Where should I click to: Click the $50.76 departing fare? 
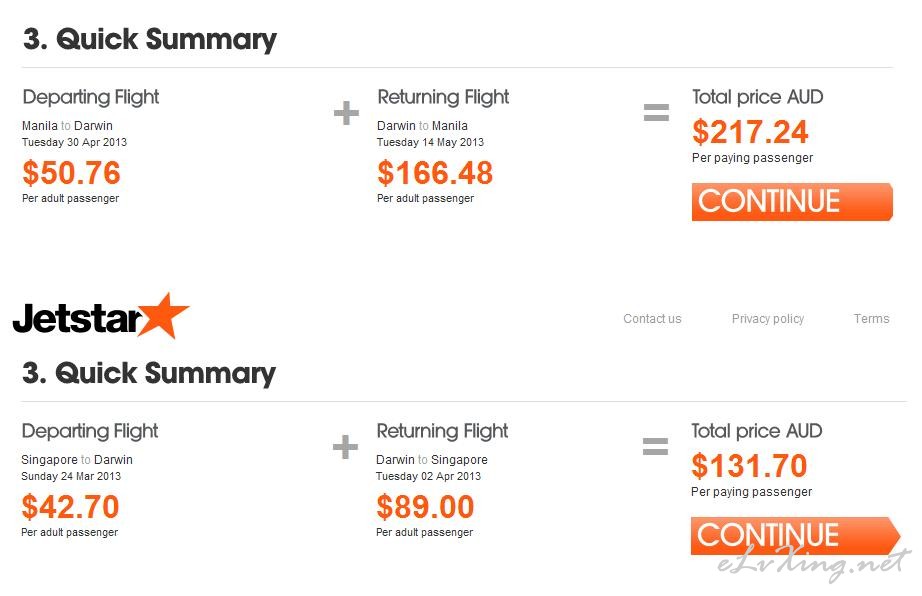[71, 173]
